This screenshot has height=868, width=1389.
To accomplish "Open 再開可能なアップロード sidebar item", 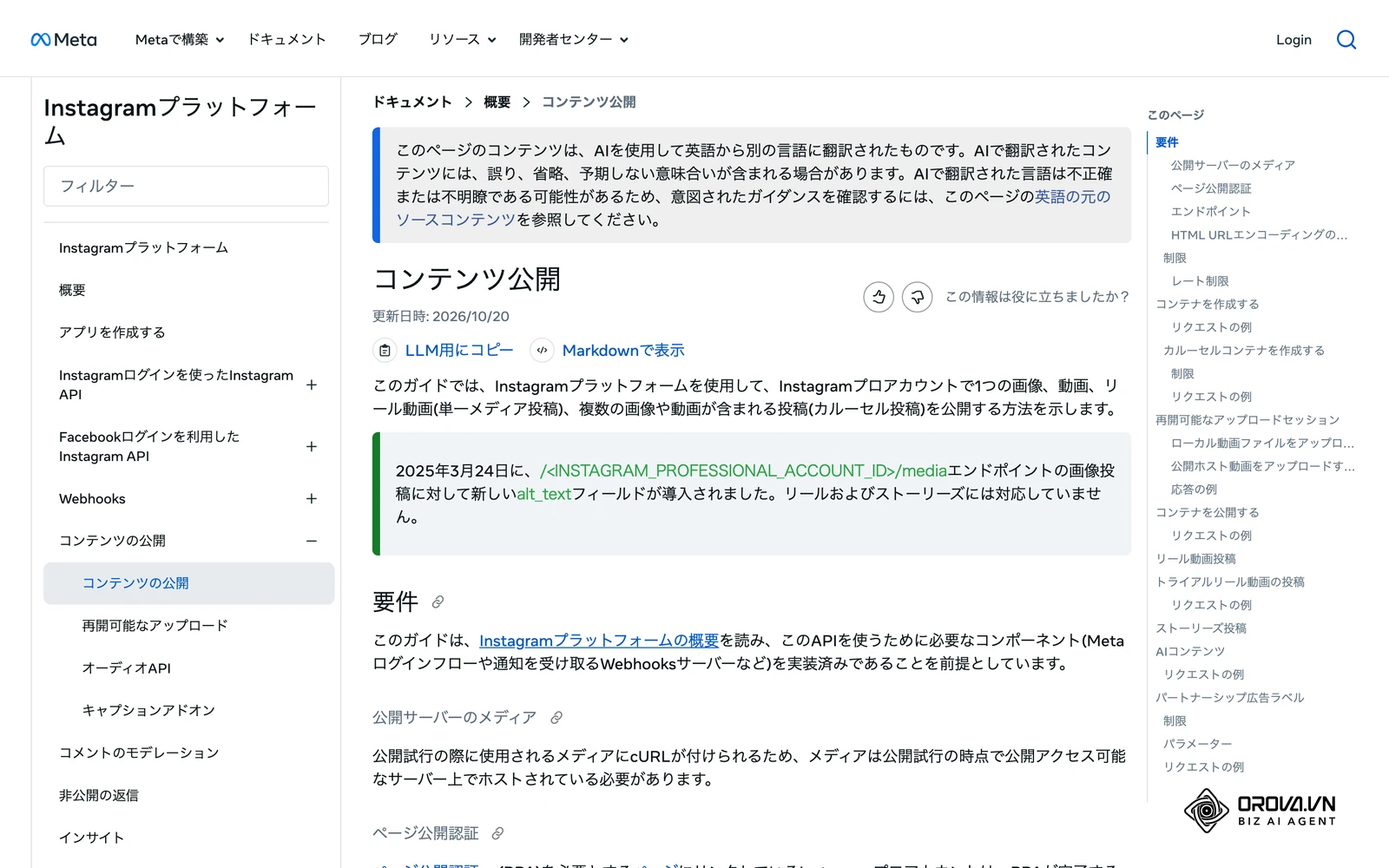I will click(x=155, y=626).
